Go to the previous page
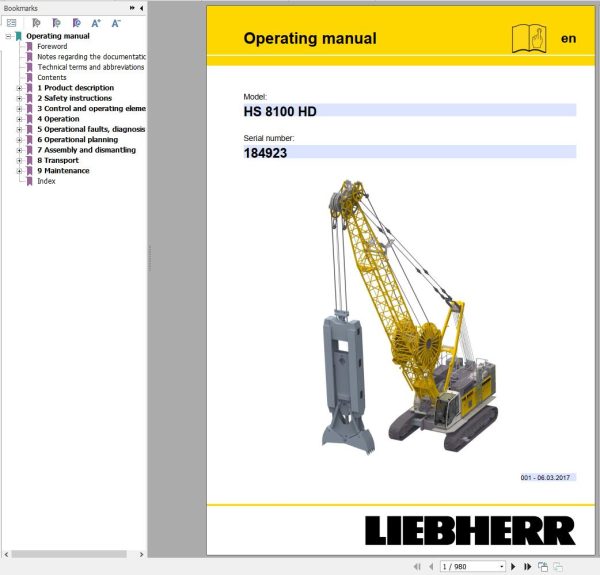The width and height of the screenshot is (600, 575). pyautogui.click(x=431, y=566)
